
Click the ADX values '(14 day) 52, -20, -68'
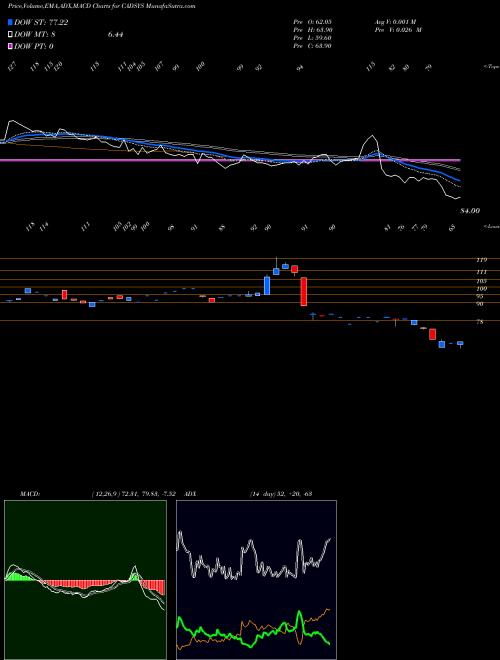click(281, 493)
